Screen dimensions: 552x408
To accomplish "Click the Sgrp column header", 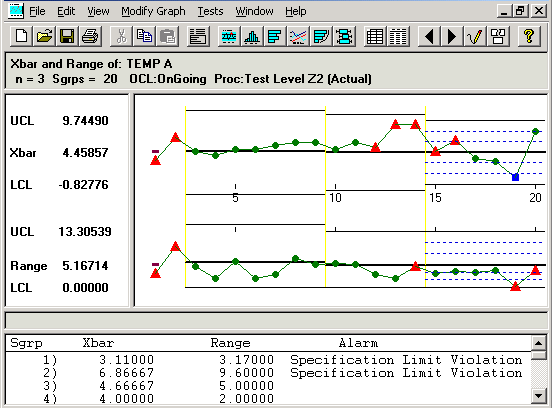I will [x=26, y=343].
